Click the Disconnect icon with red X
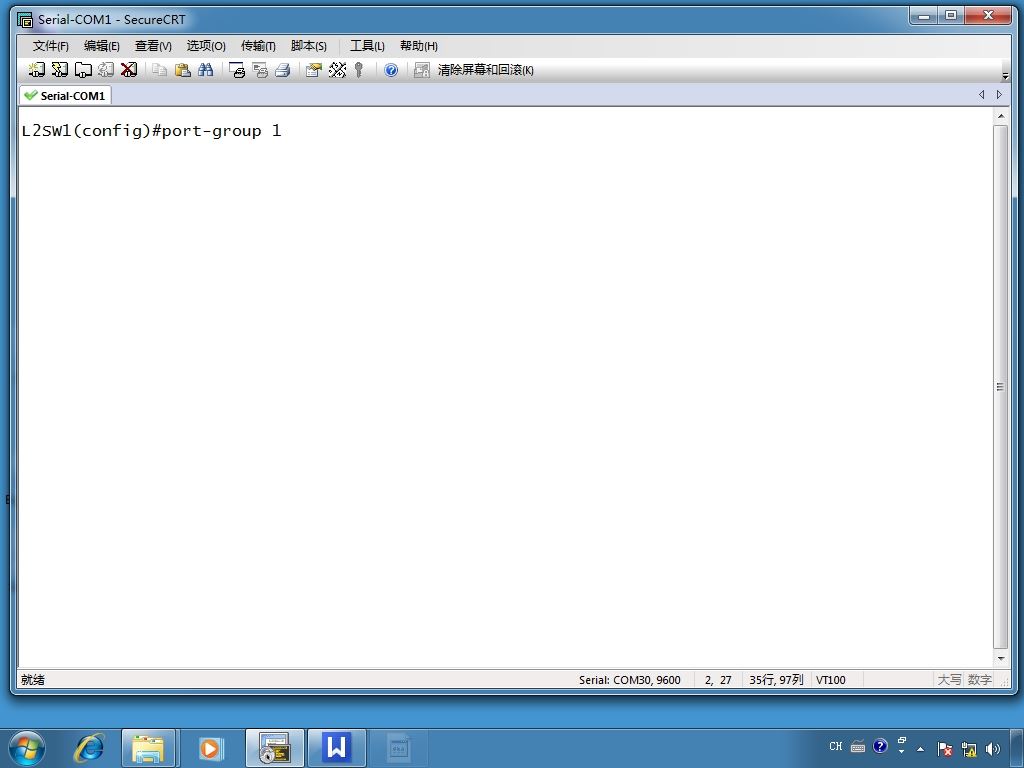This screenshot has height=768, width=1024. tap(129, 70)
